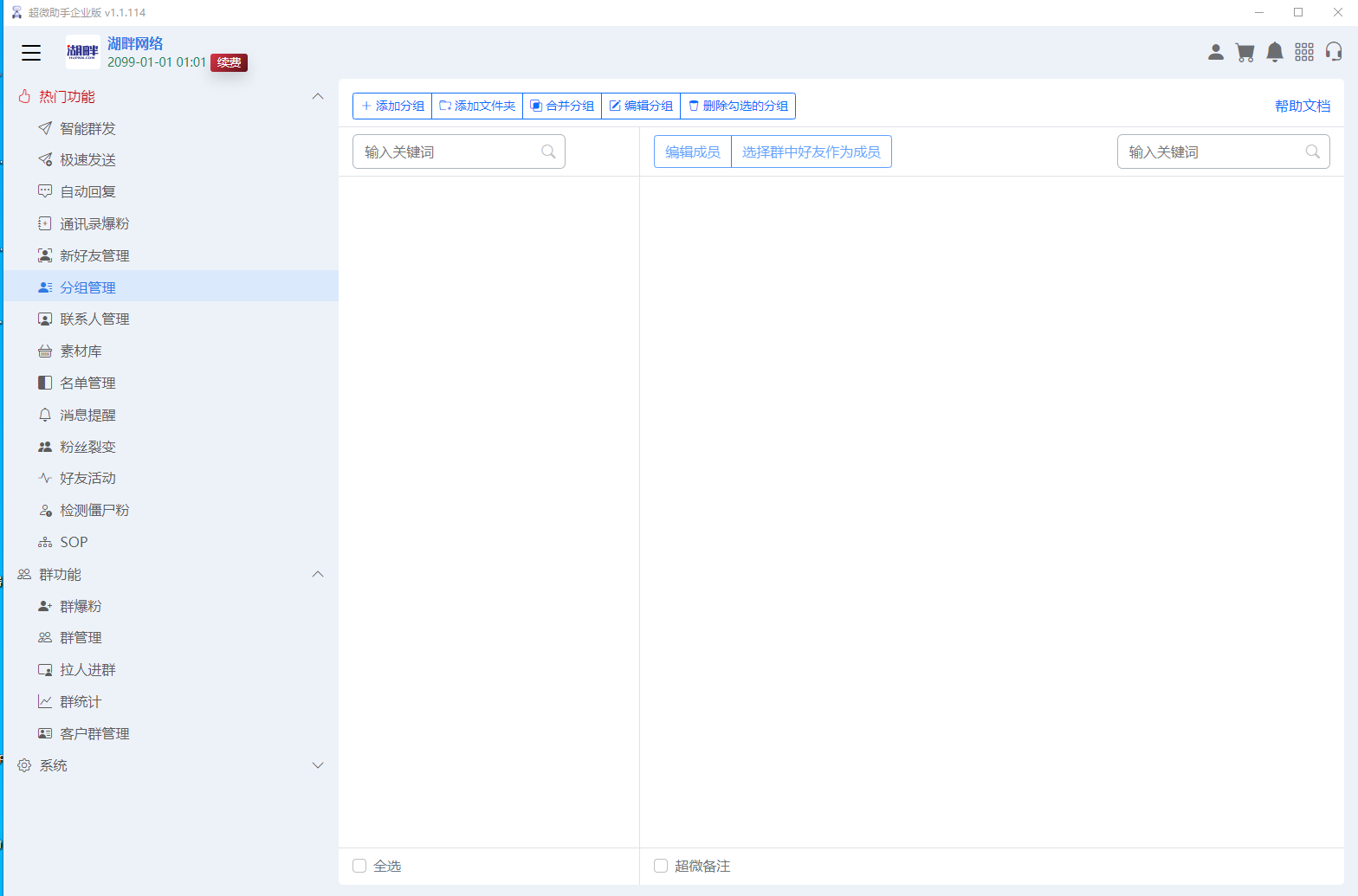Image resolution: width=1358 pixels, height=896 pixels.
Task: Click the left 输入关键词 search field
Action: coord(446,151)
